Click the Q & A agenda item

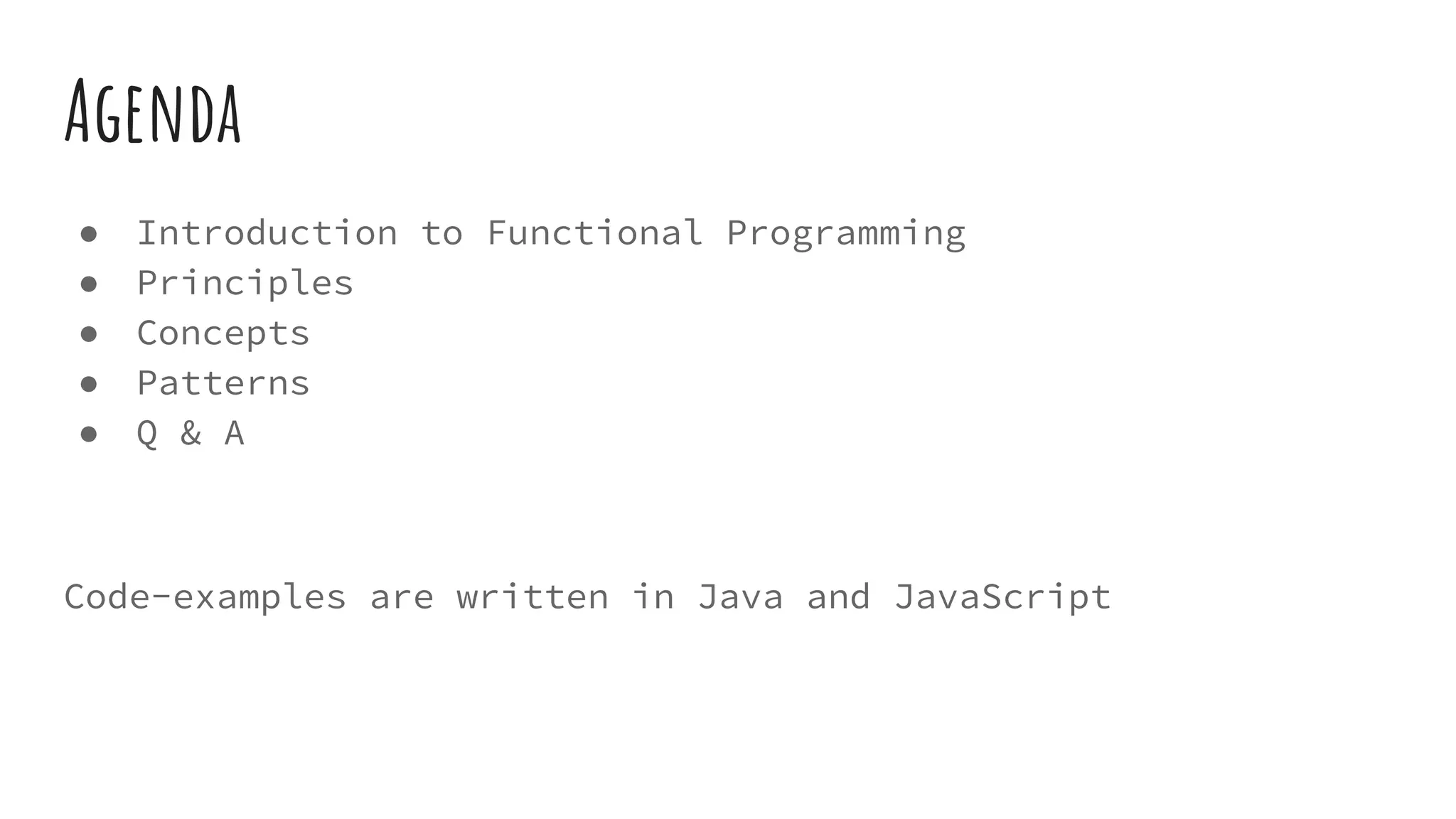(x=191, y=433)
